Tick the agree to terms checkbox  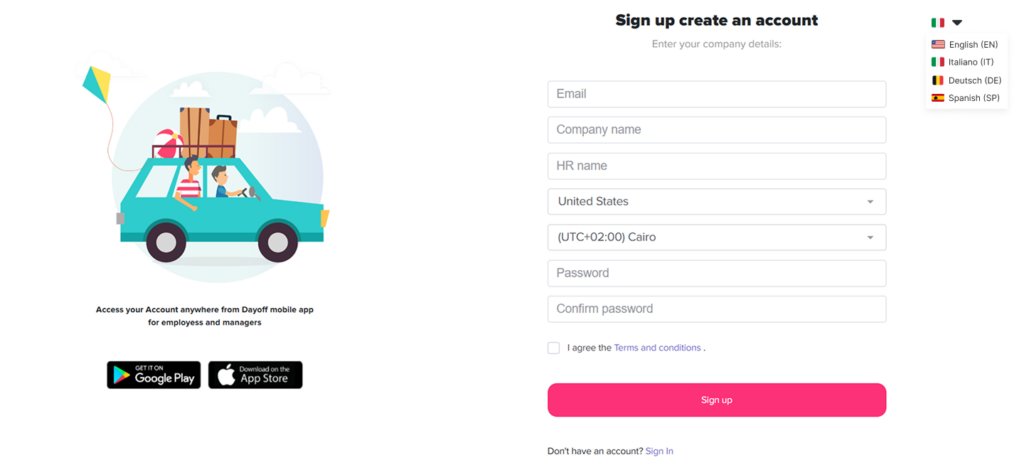[x=553, y=348]
